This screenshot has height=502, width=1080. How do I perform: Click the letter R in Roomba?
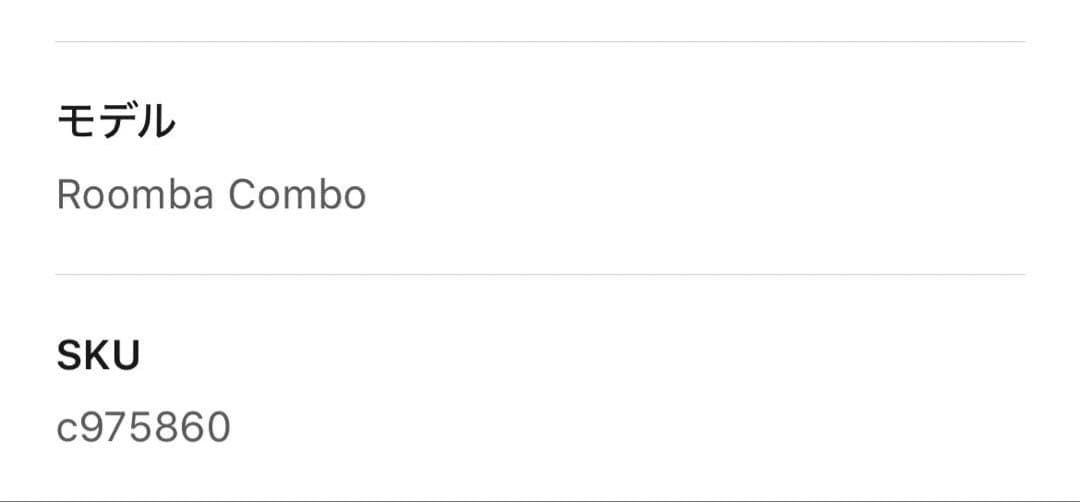(68, 194)
